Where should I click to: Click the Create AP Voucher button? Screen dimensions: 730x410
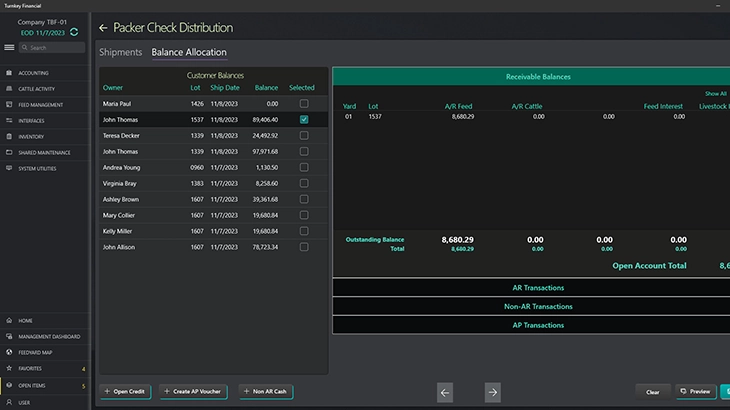193,391
